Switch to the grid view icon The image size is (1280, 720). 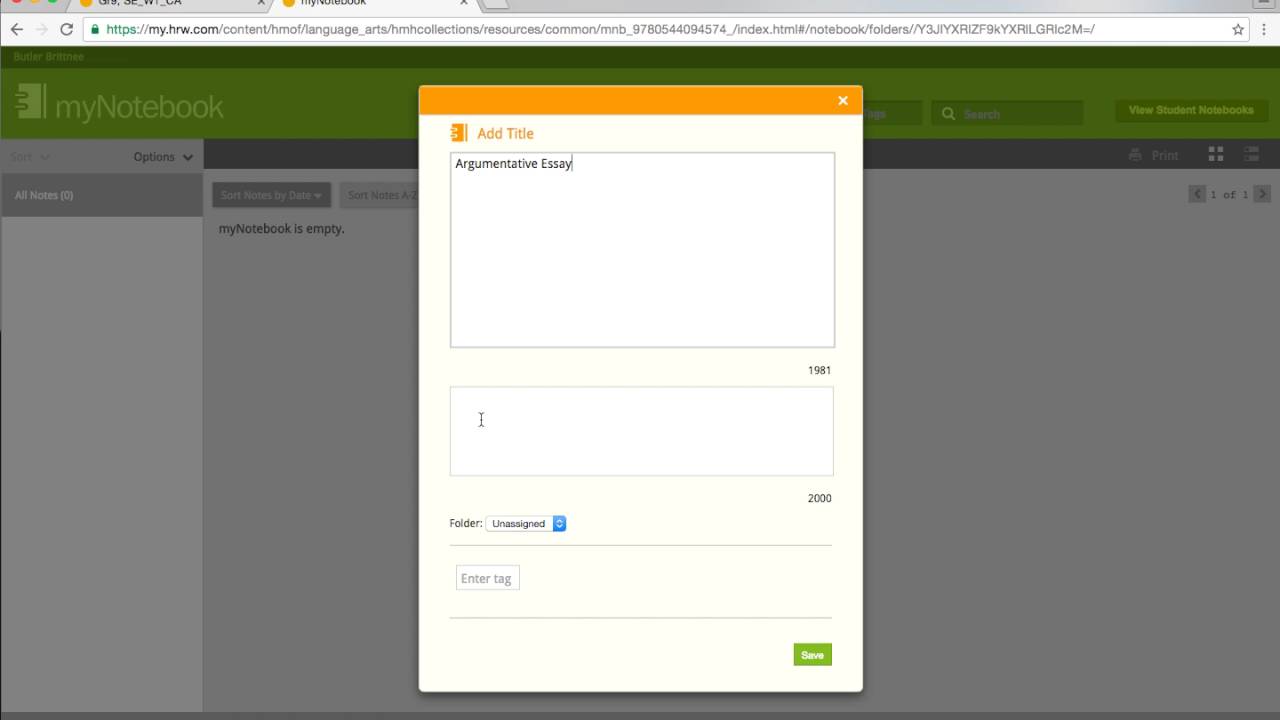[1216, 154]
